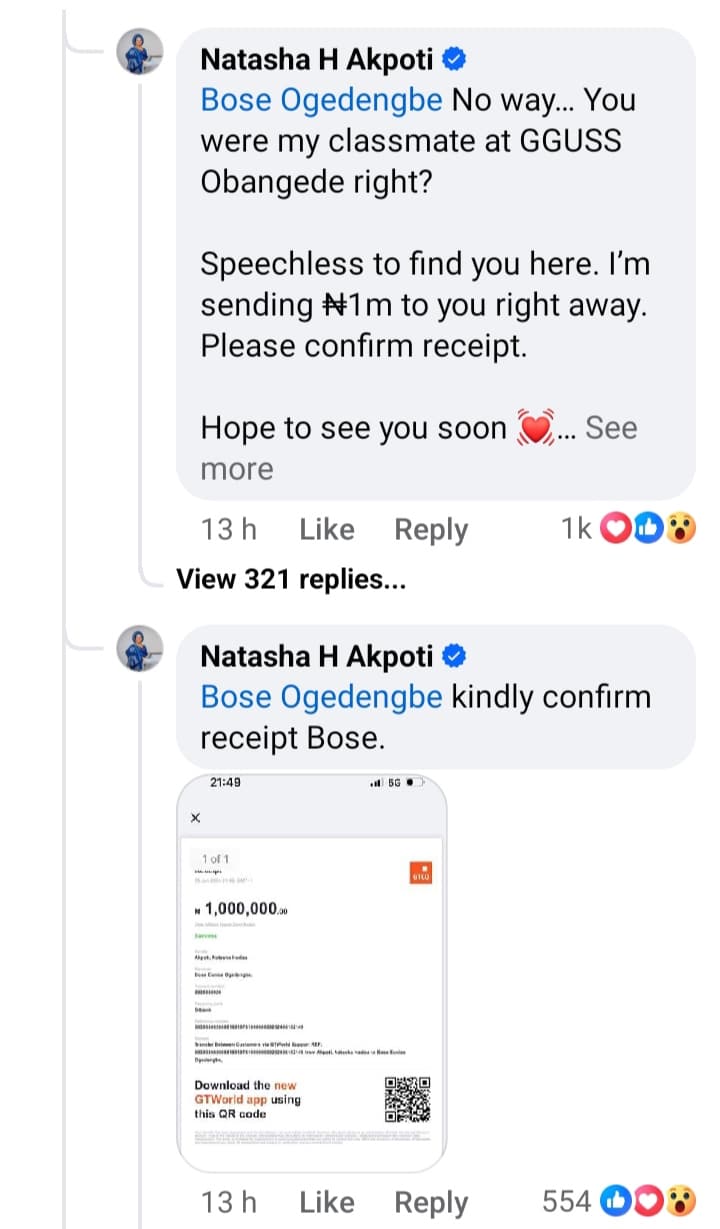Image resolution: width=720 pixels, height=1229 pixels.
Task: Like the kindly confirm receipt comment
Action: tap(327, 1201)
